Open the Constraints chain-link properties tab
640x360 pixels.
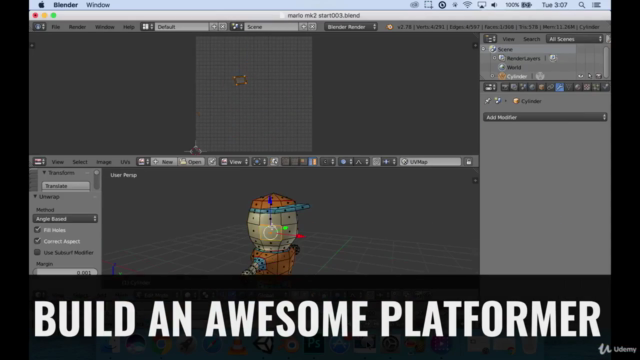[550, 87]
